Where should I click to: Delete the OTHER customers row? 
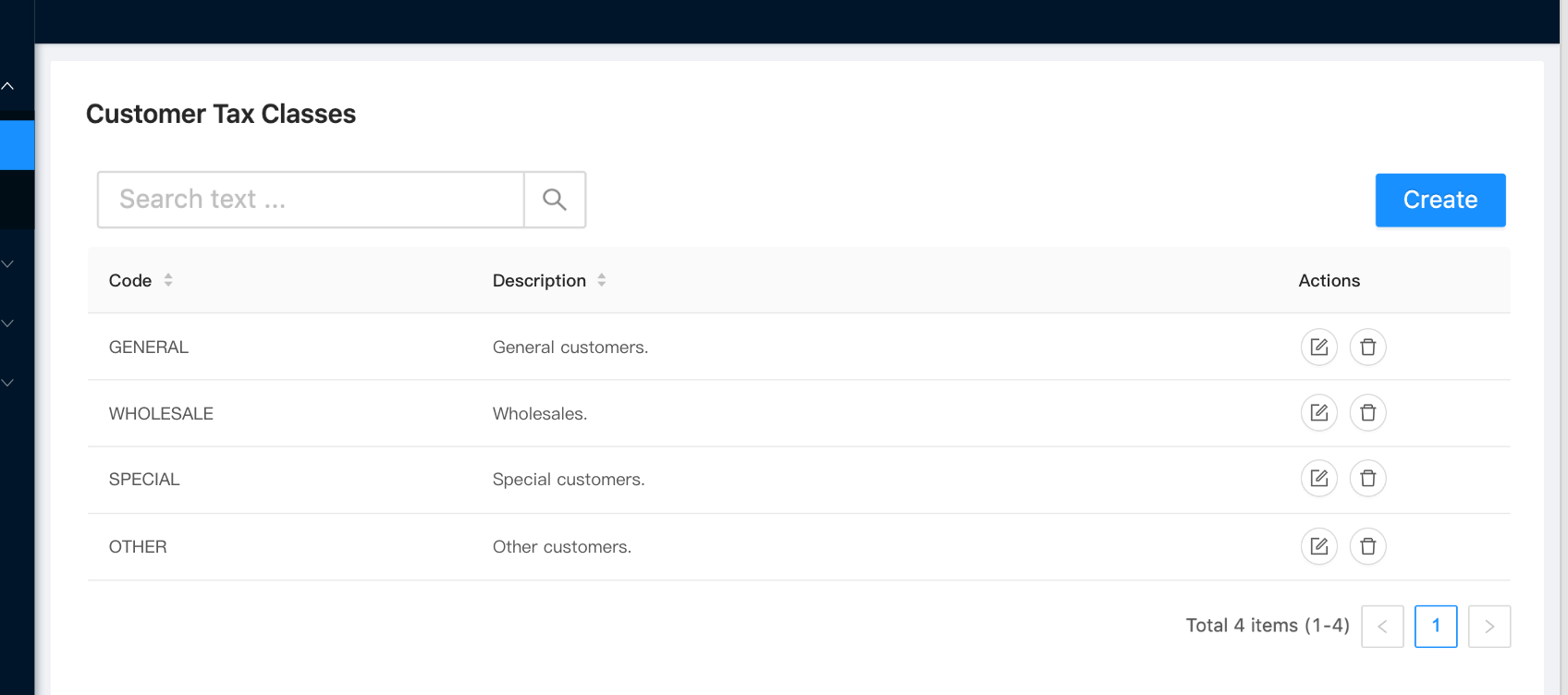1367,547
